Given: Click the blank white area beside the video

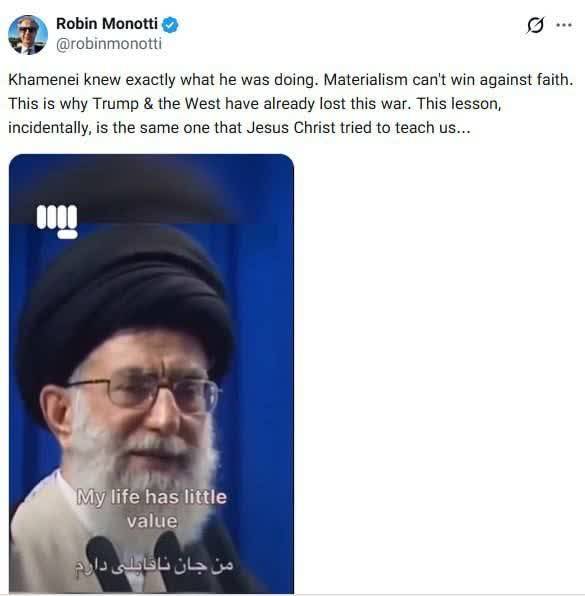Looking at the screenshot, I should [x=437, y=372].
